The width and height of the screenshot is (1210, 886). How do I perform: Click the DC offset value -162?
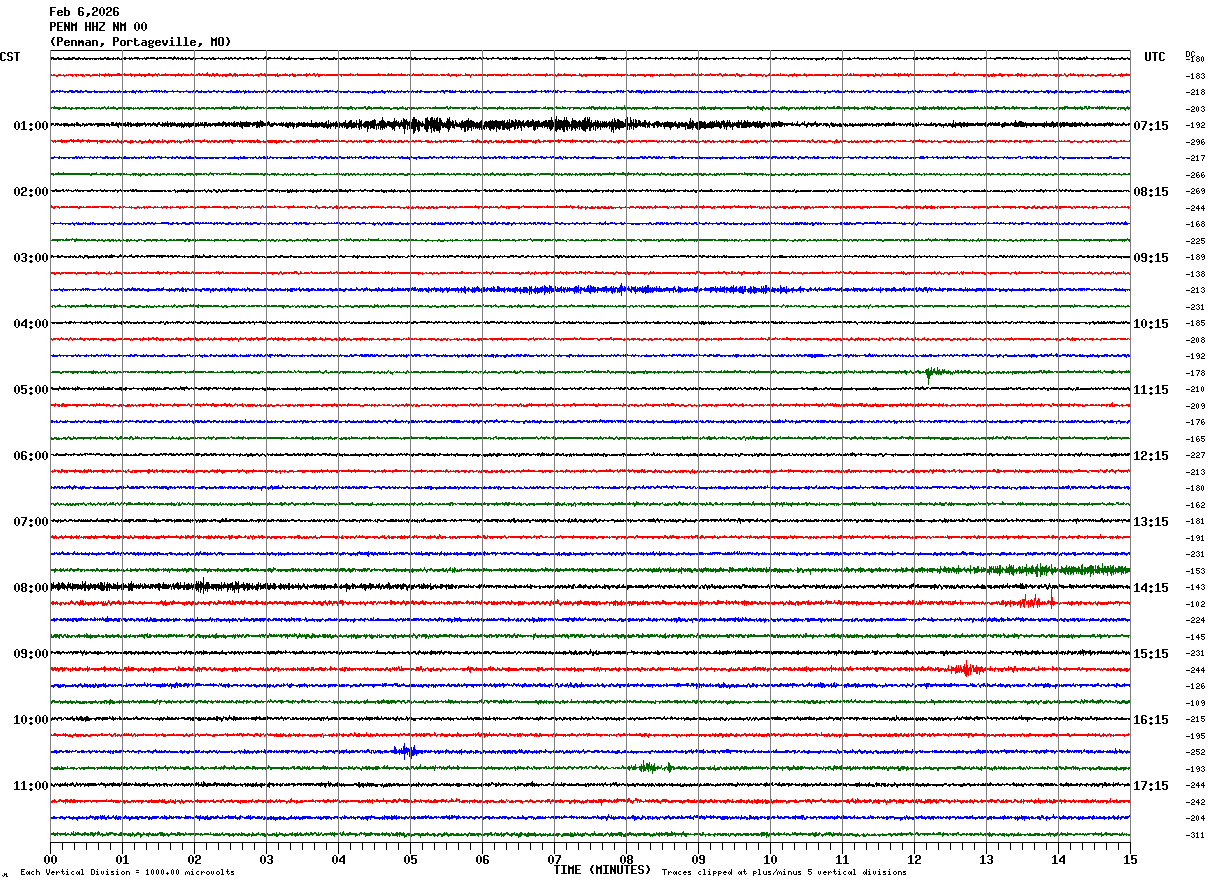pos(1195,504)
